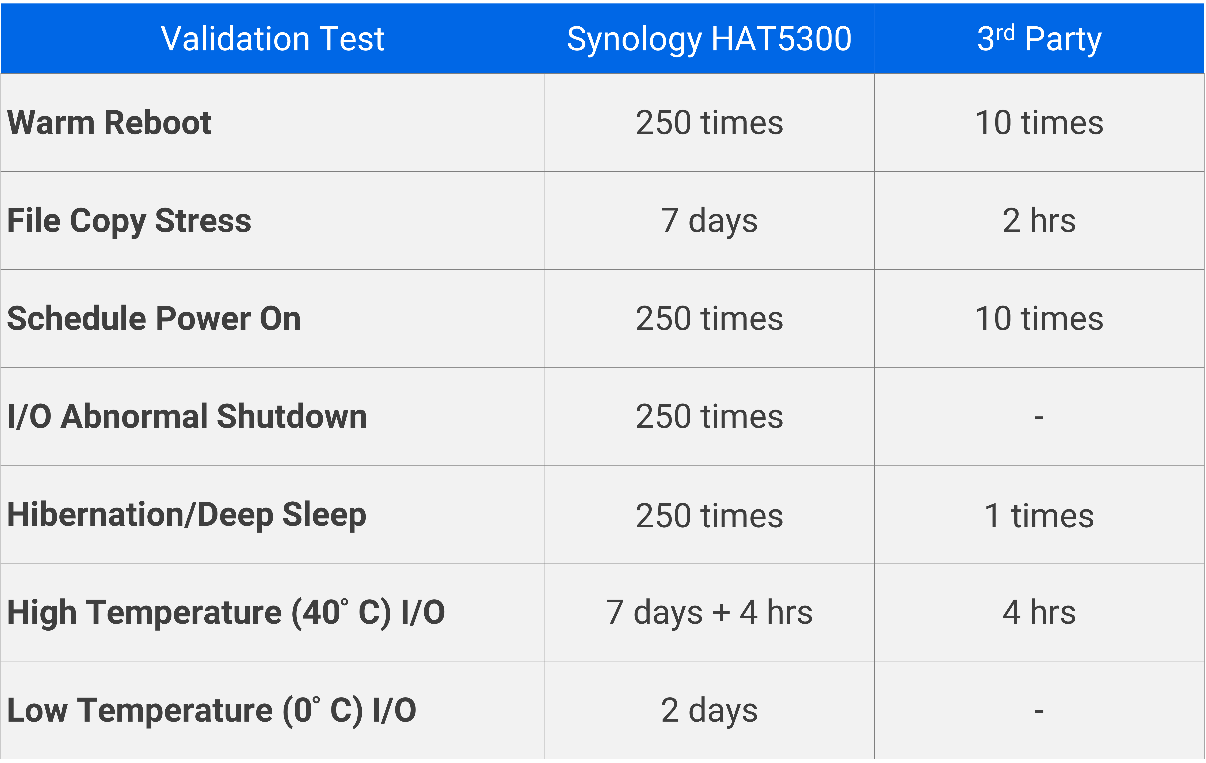
Task: Click Synology 250 times for I/O Abnormal Shutdown
Action: point(709,416)
